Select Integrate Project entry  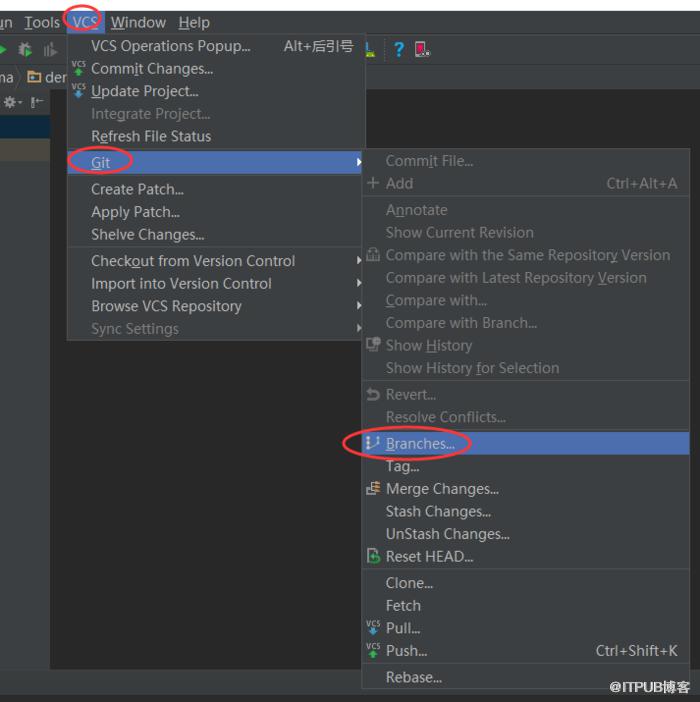216,114
